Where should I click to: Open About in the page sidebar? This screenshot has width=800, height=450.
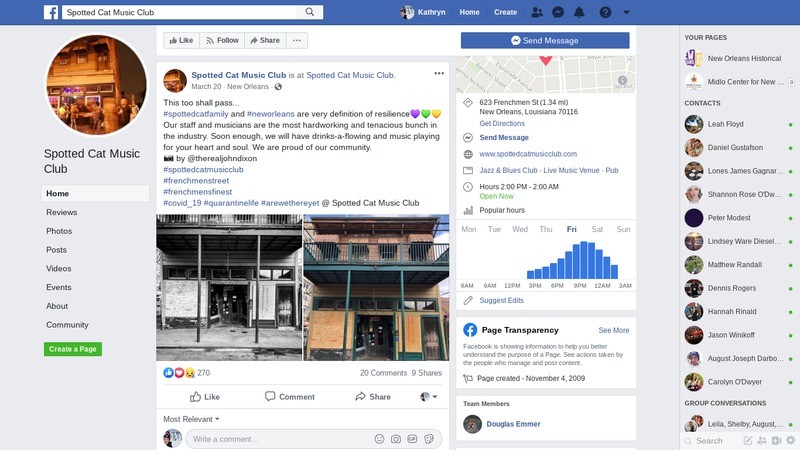click(x=57, y=306)
